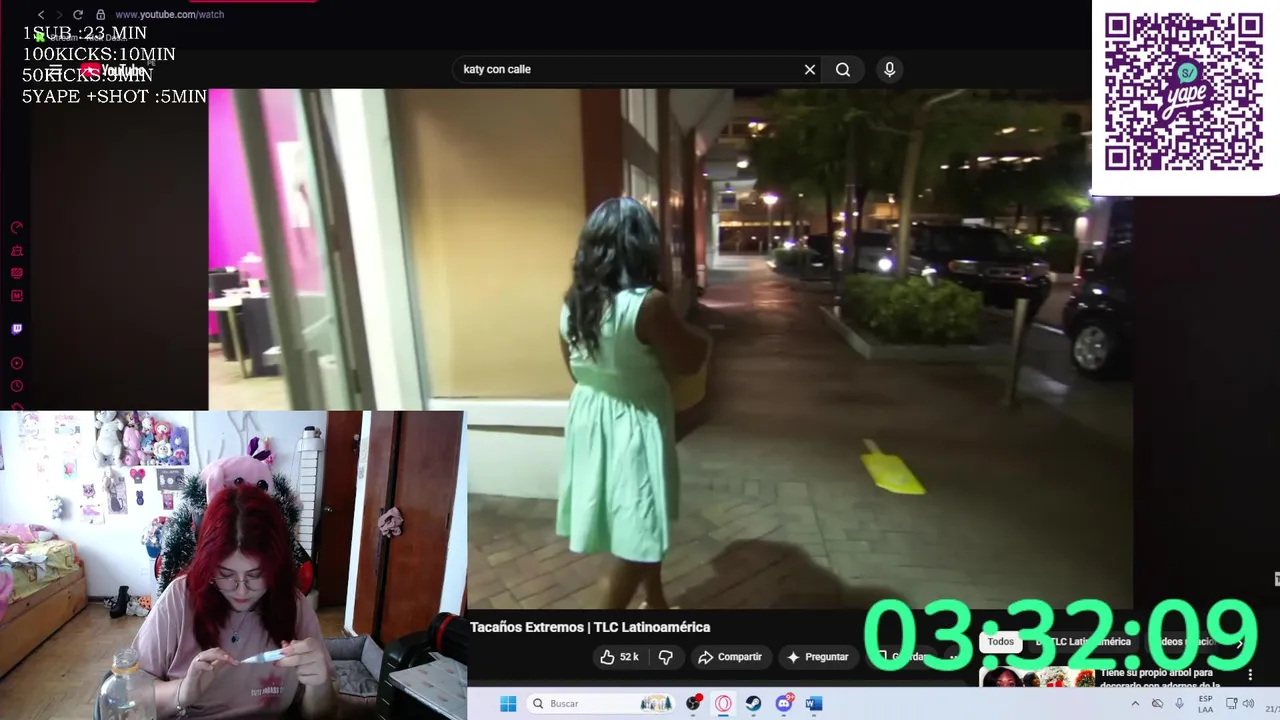Screen dimensions: 1280x720
Task: Select the www.youtube.com/watch address bar
Action: coord(169,15)
